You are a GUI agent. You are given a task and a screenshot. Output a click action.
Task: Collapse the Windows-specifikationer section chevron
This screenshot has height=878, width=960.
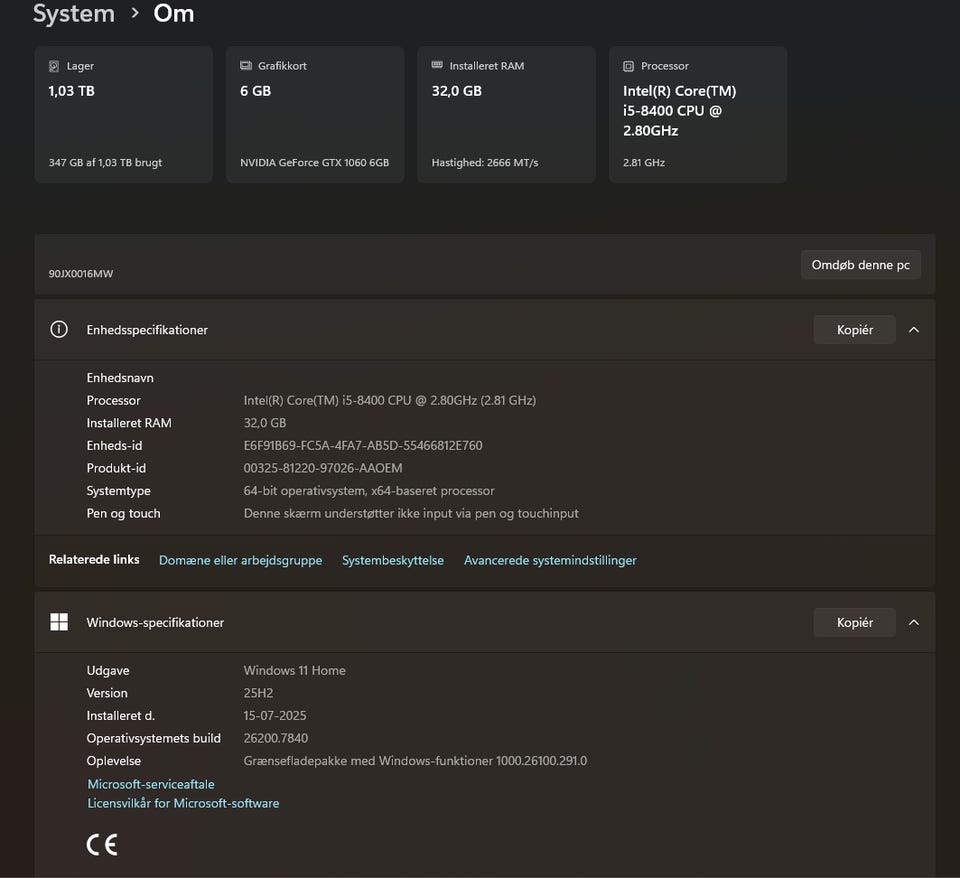point(913,622)
